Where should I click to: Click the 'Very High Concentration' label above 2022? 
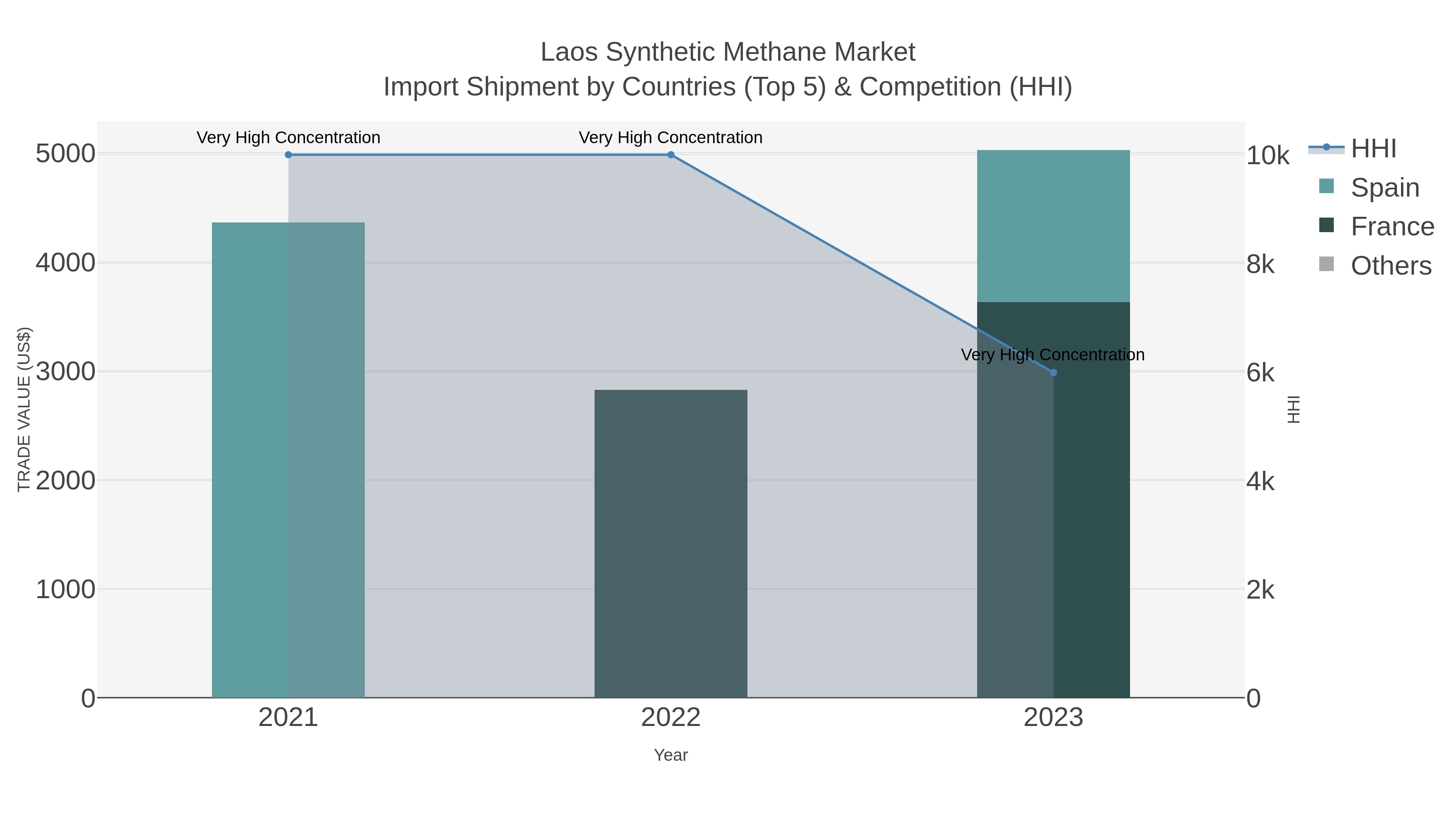click(x=671, y=138)
